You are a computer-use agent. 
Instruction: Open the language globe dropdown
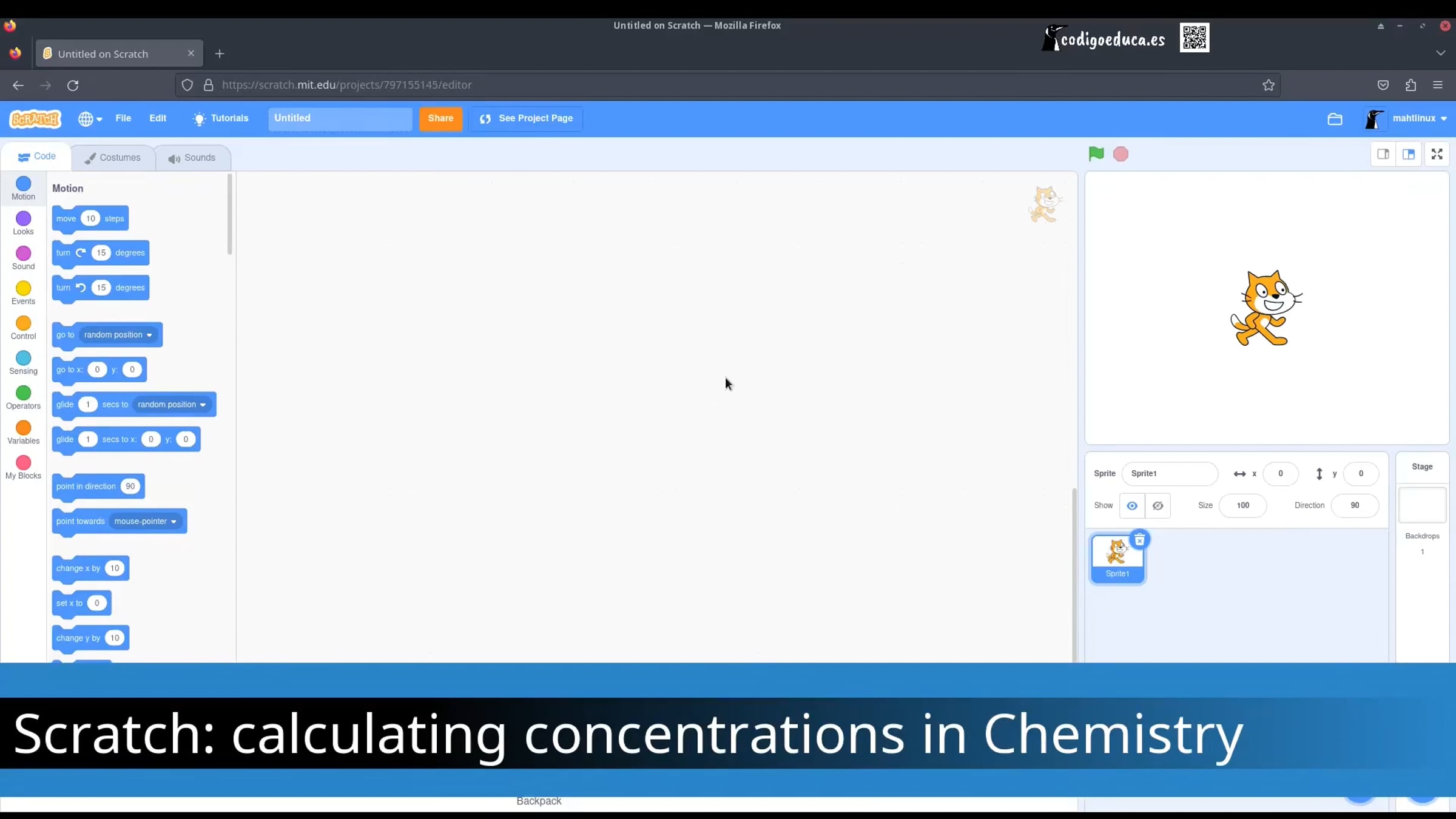[x=90, y=119]
